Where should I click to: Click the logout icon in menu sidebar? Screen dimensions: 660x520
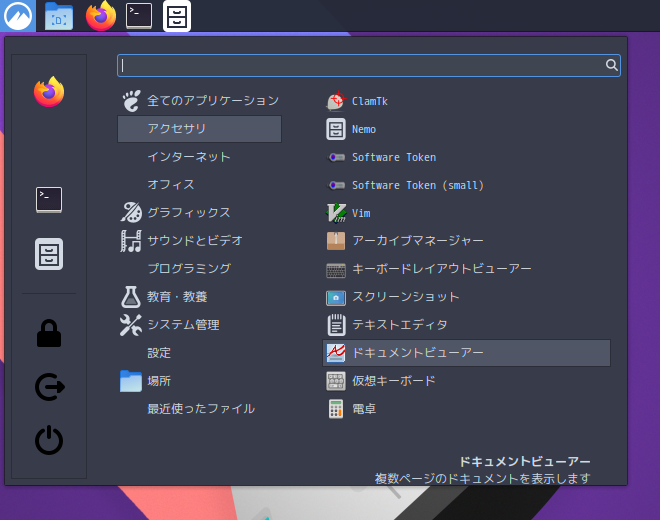coord(49,387)
